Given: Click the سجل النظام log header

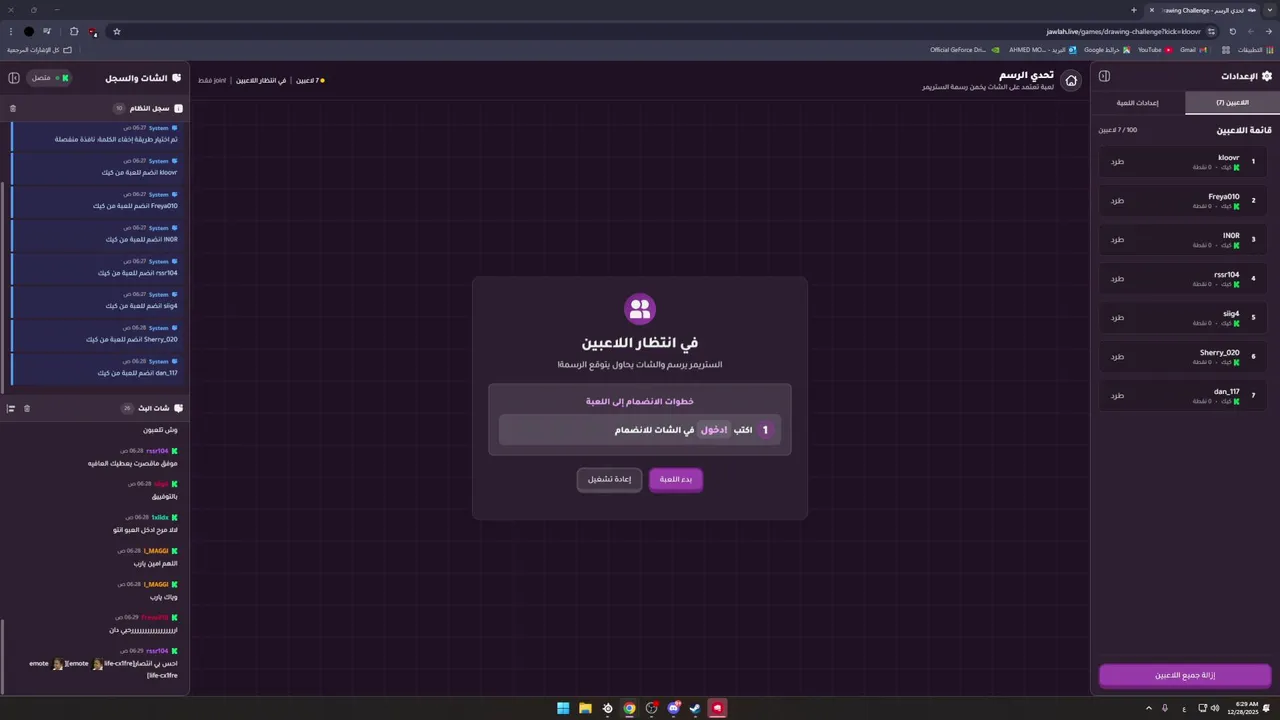Looking at the screenshot, I should pos(150,108).
